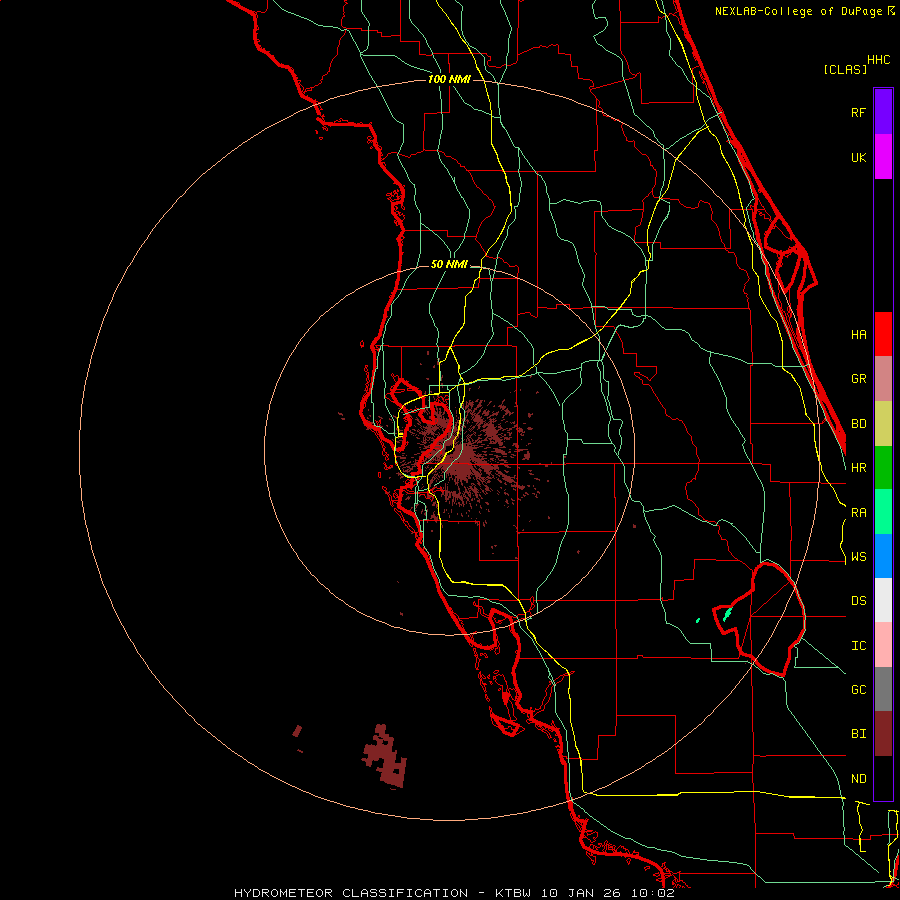Click the green rain echo near Lake Okeechobee

[x=728, y=614]
